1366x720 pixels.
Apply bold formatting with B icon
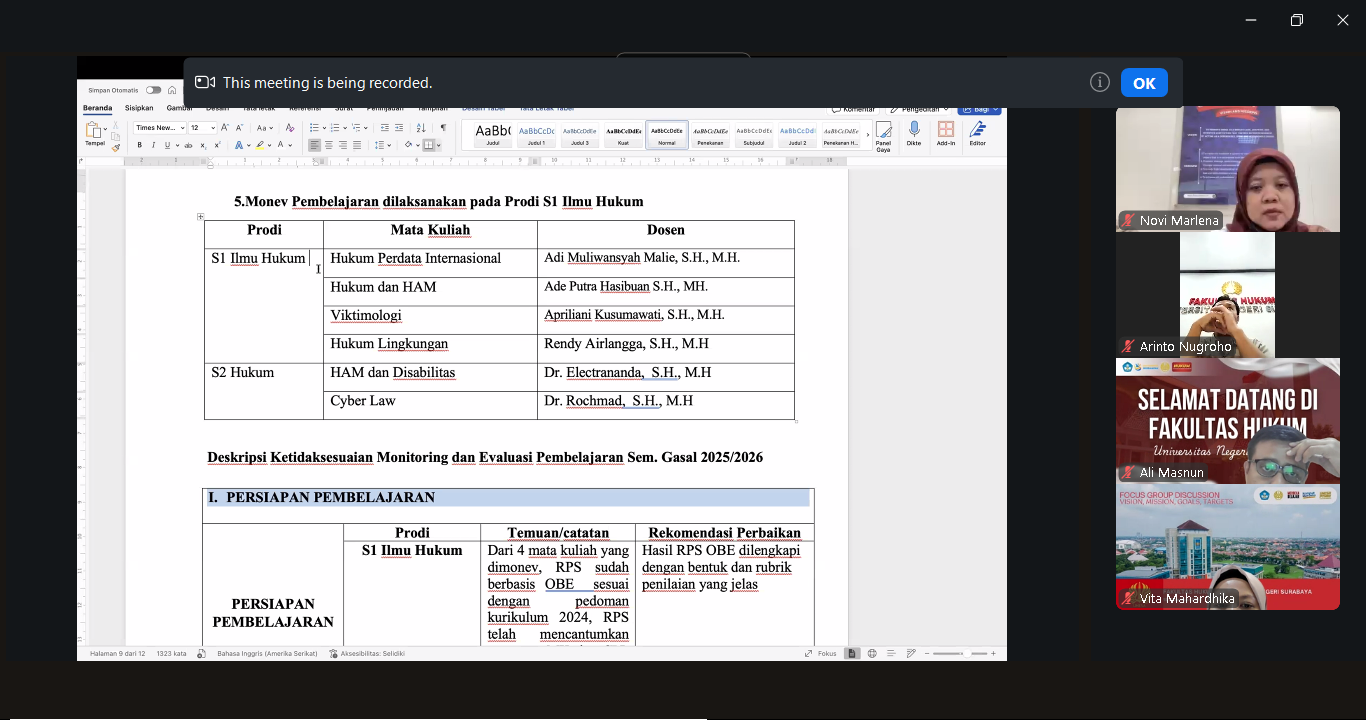140,145
